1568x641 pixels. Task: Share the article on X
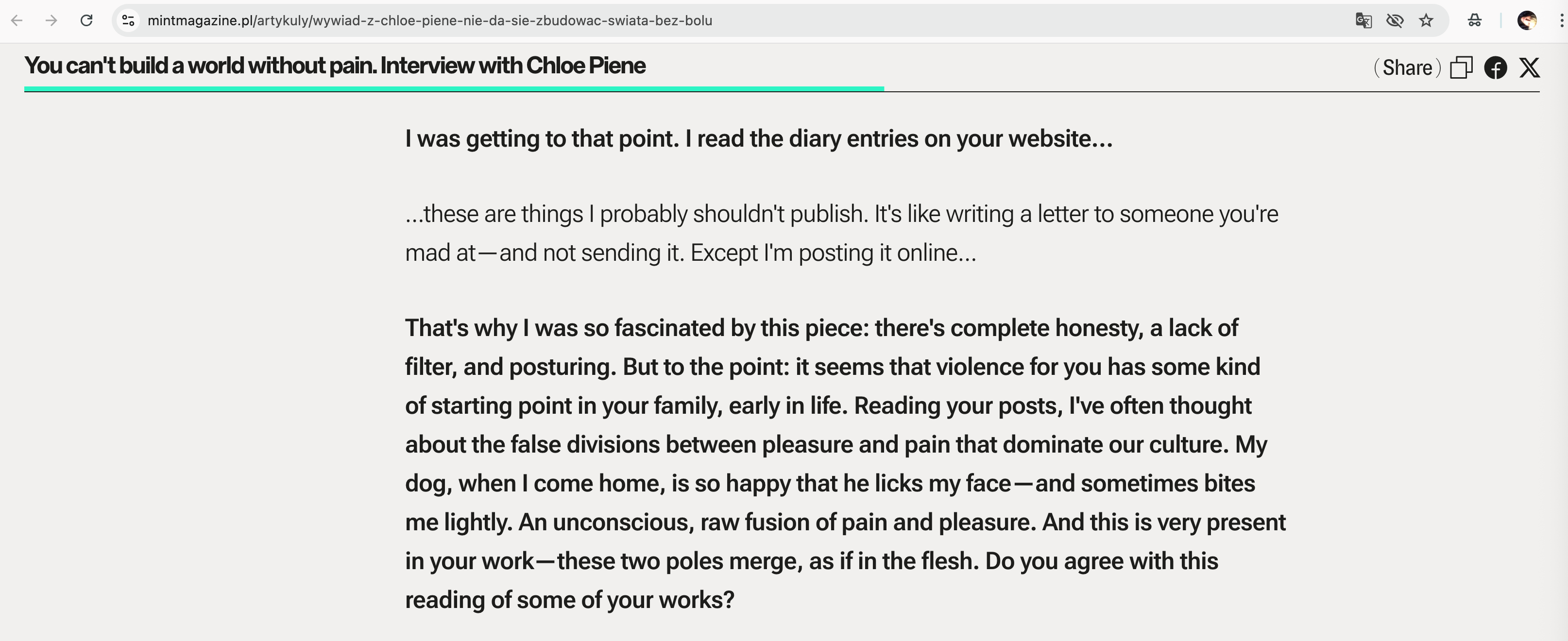(x=1530, y=67)
